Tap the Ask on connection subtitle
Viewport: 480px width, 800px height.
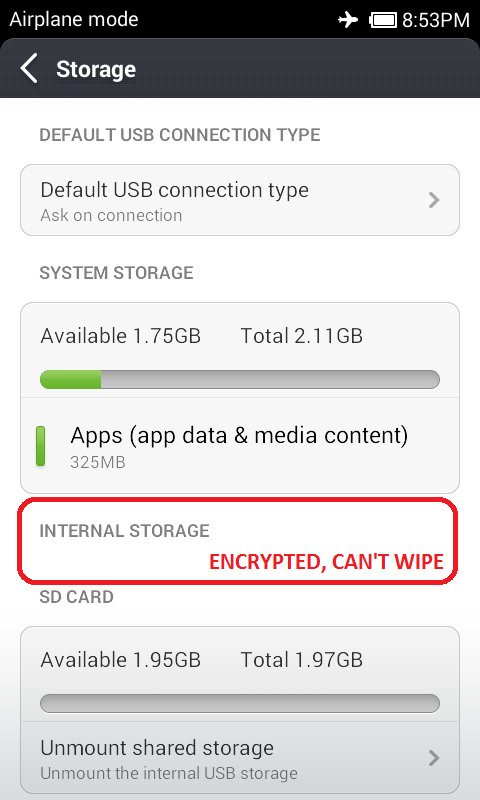tap(111, 215)
